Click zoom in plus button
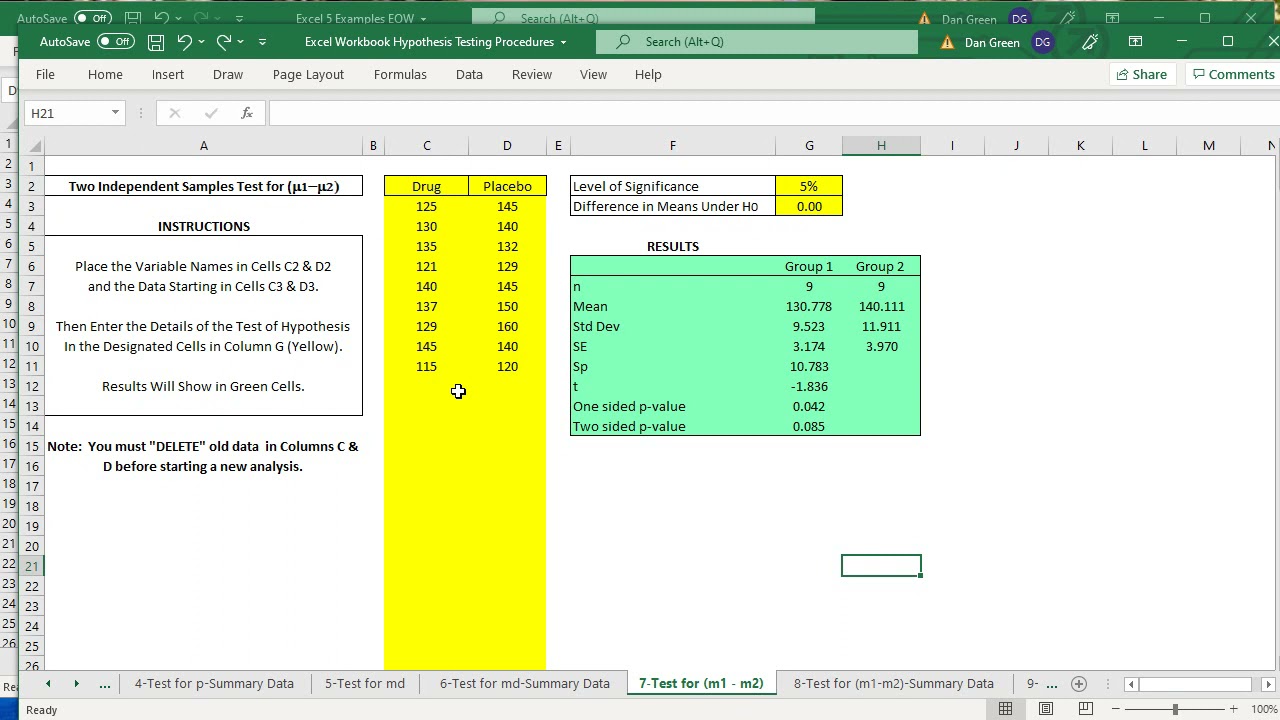Image resolution: width=1280 pixels, height=720 pixels. click(x=1233, y=709)
